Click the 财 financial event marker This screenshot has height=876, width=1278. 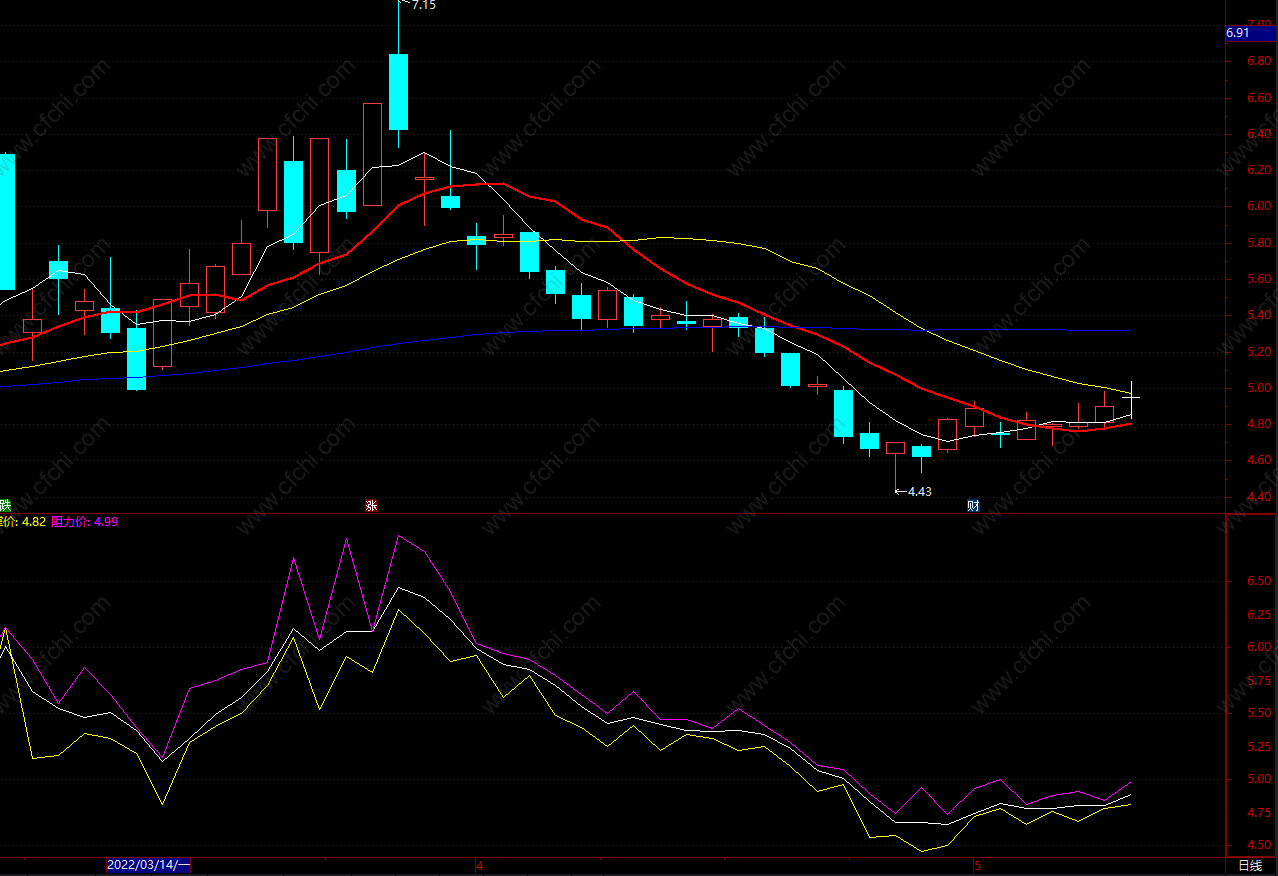(x=973, y=505)
